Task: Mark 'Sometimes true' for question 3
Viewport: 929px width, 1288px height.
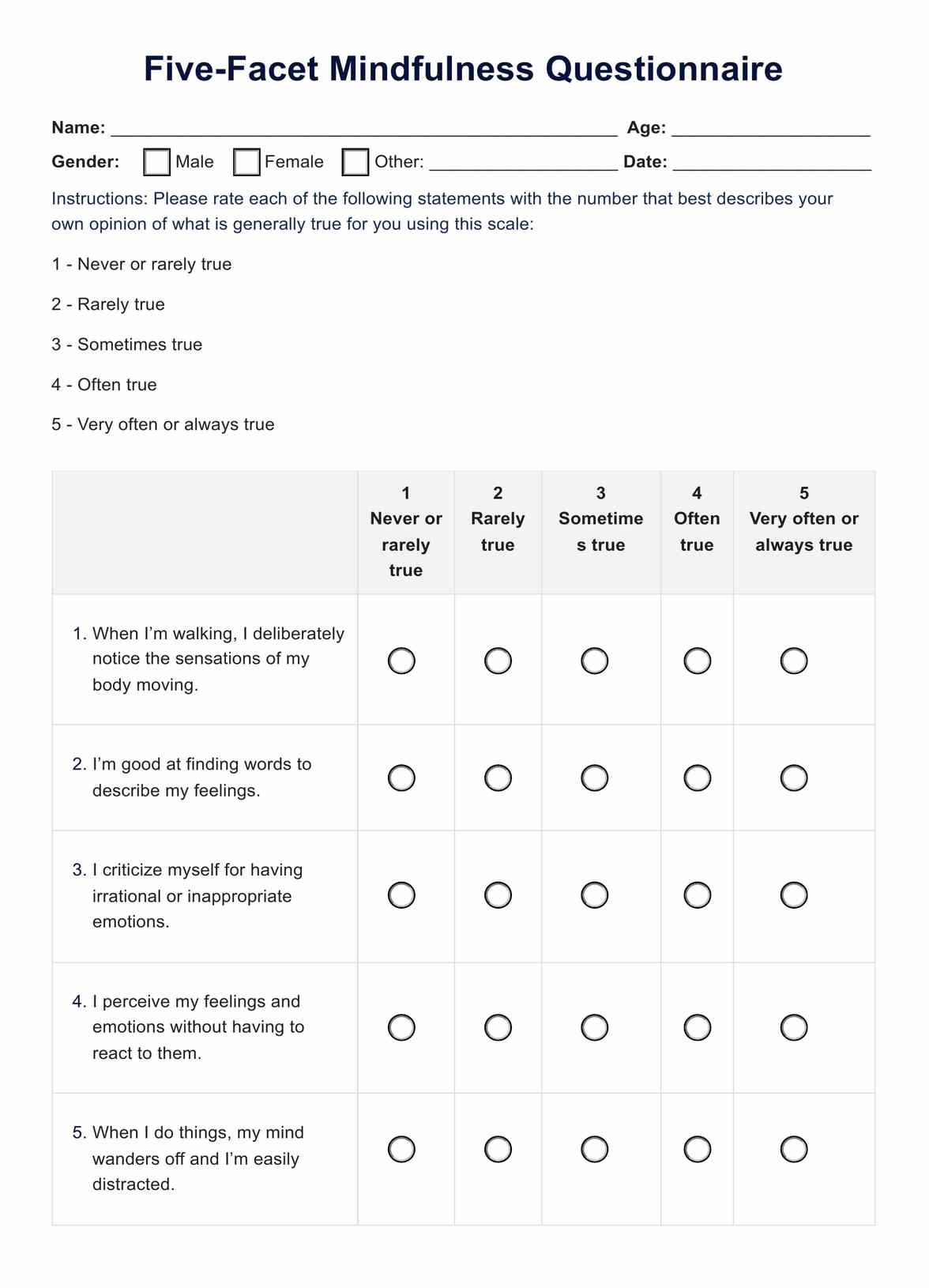Action: 595,895
